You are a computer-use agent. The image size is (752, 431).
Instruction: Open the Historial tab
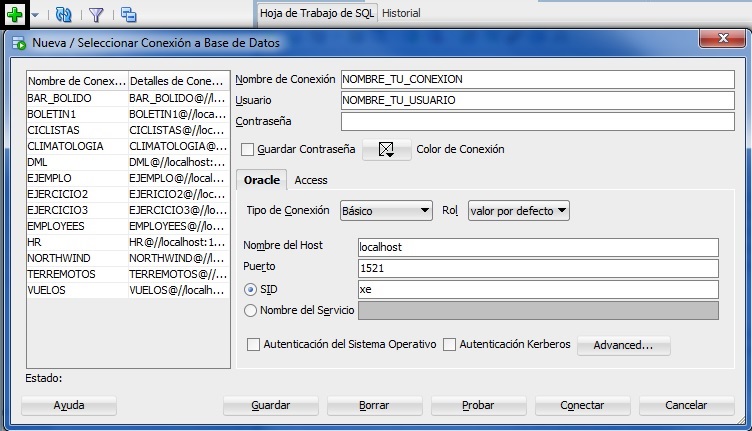(400, 14)
